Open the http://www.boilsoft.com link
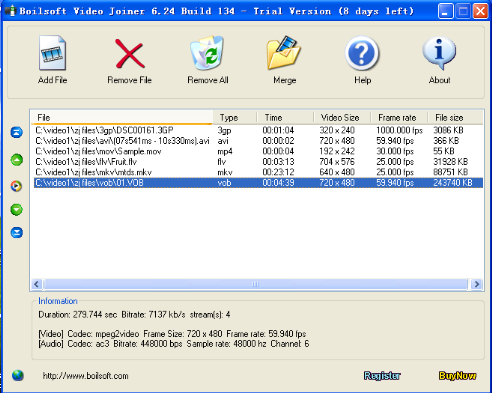This screenshot has width=492, height=393. point(85,376)
